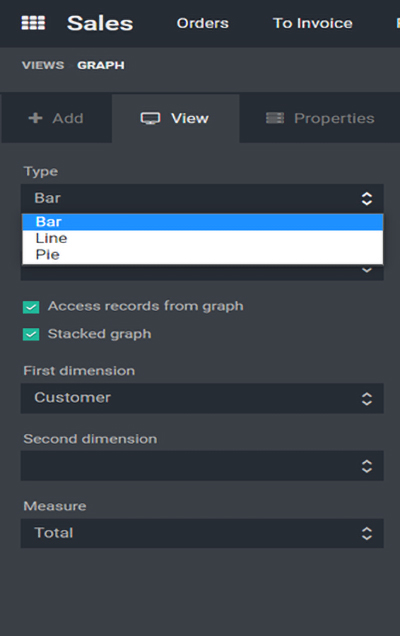400x636 pixels.
Task: Switch to the Properties tab
Action: [x=320, y=118]
